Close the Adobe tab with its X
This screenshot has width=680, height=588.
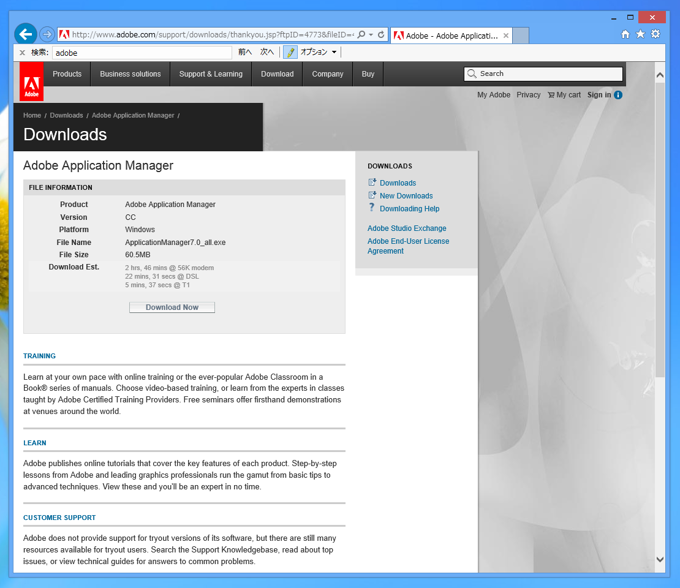506,36
